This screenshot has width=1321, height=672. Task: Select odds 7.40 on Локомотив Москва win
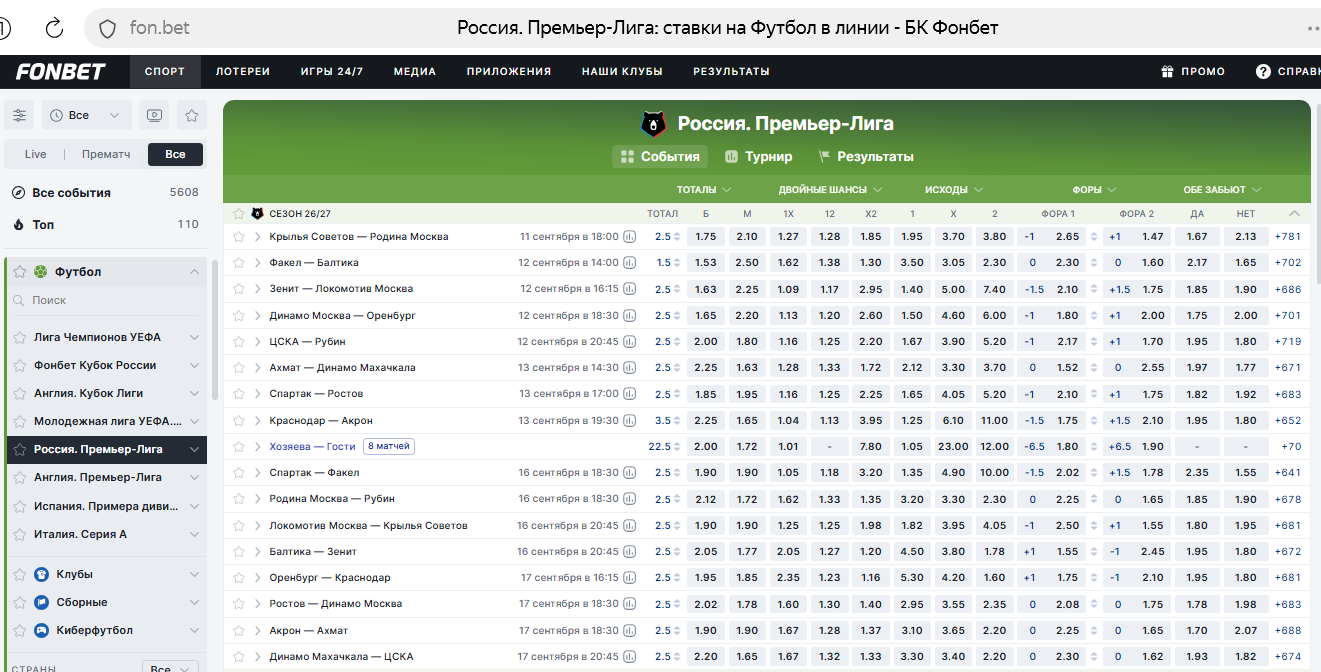point(994,289)
